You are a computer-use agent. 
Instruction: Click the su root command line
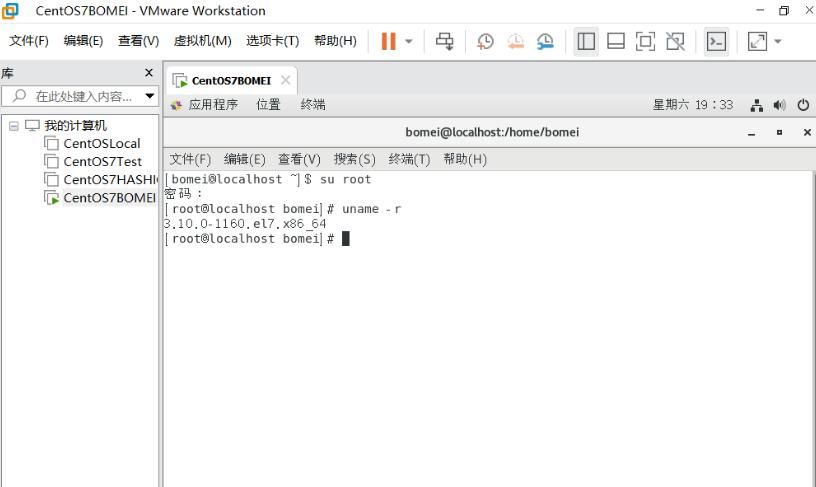(267, 180)
